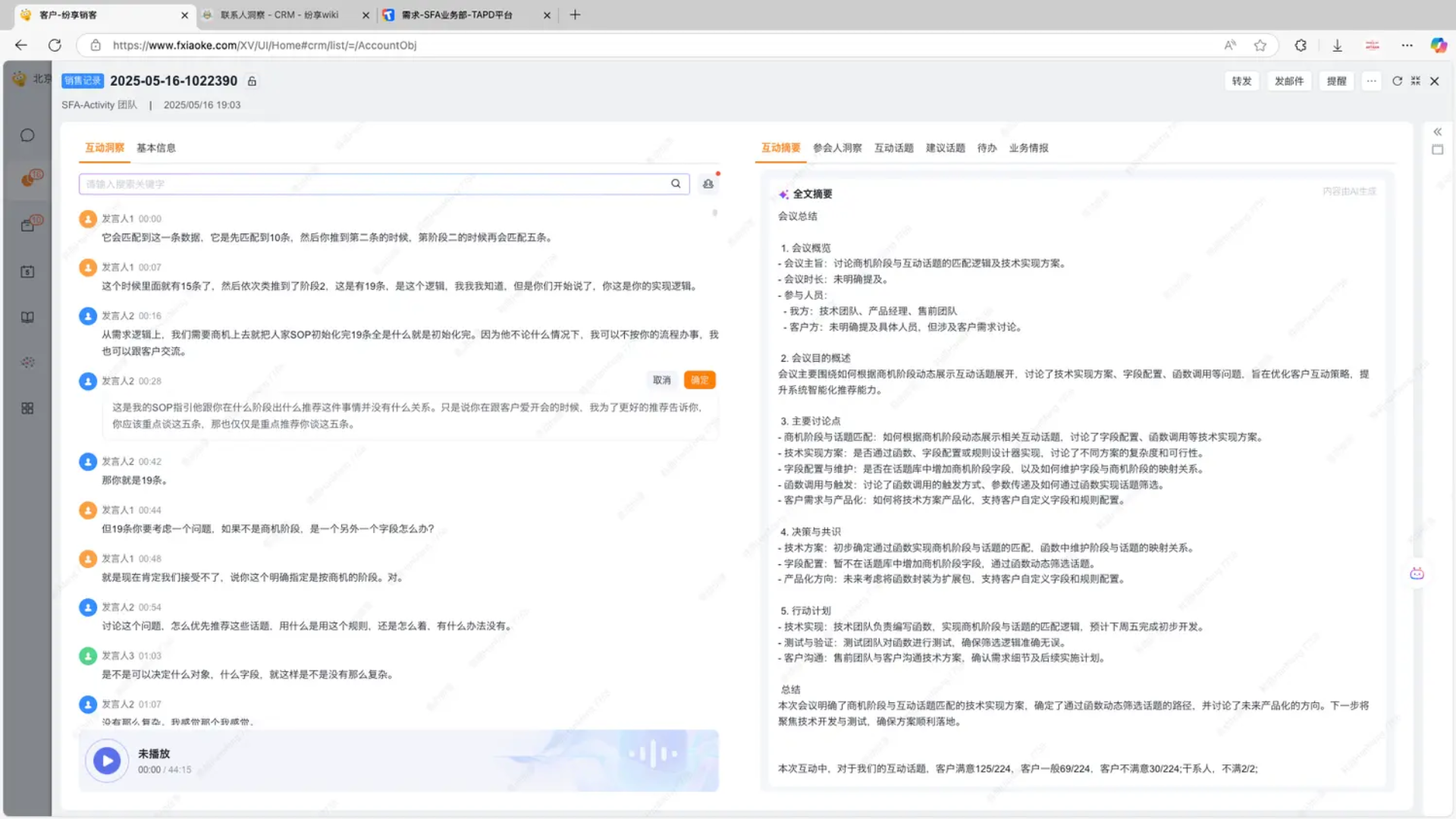This screenshot has height=819, width=1456.
Task: Click the speaker filter icon beside the search box
Action: coord(708,184)
